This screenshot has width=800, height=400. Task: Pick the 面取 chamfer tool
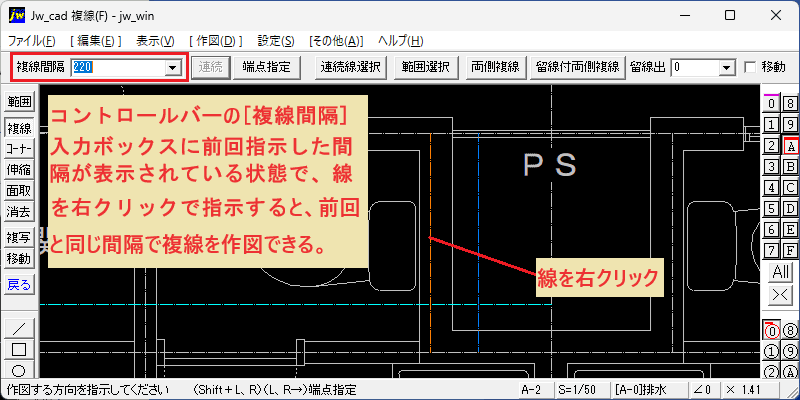tap(19, 191)
